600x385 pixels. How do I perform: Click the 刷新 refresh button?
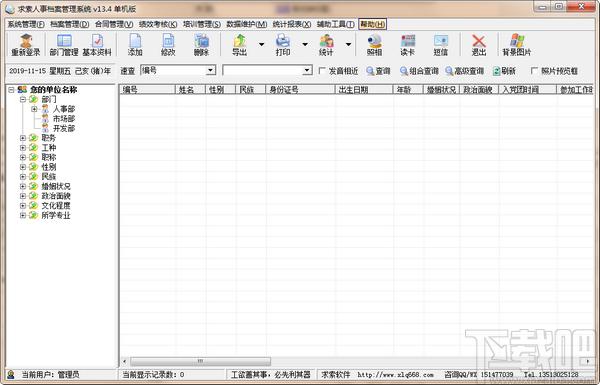point(504,71)
